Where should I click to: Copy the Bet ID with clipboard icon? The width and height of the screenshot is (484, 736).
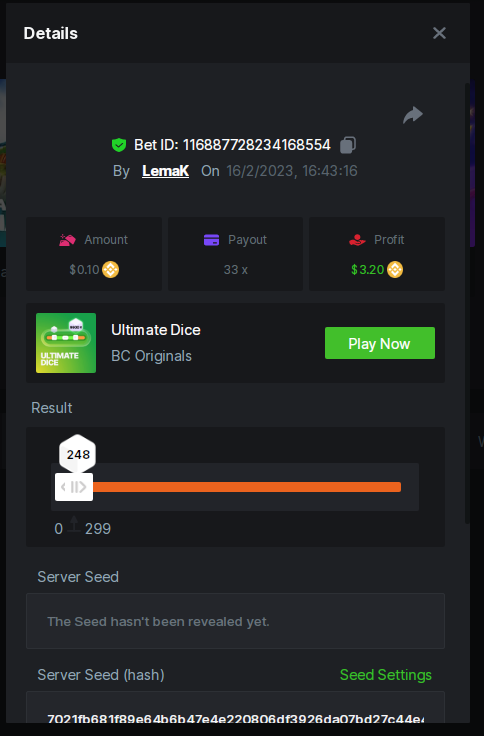point(348,145)
